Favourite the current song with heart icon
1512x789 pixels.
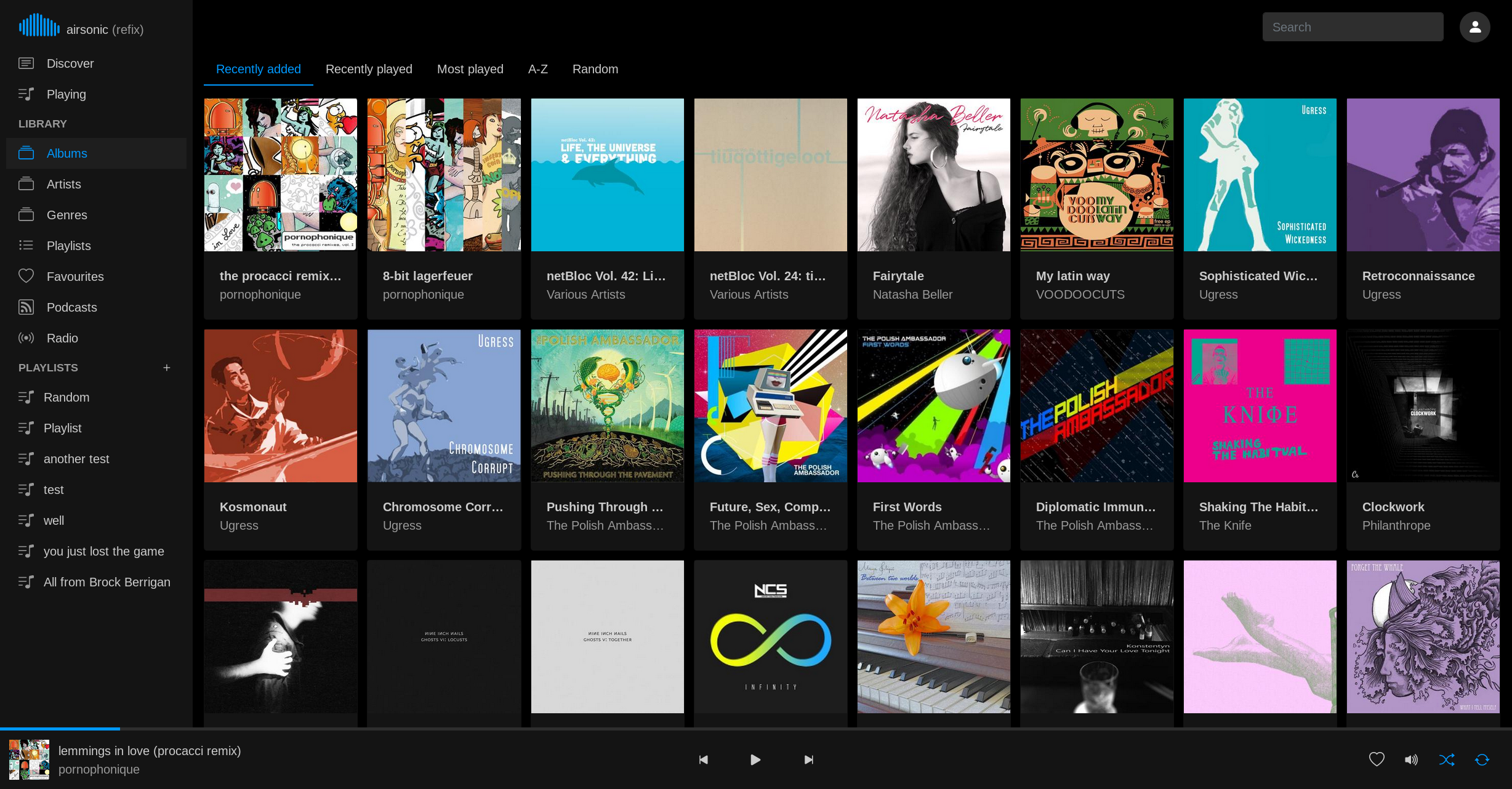click(1377, 759)
